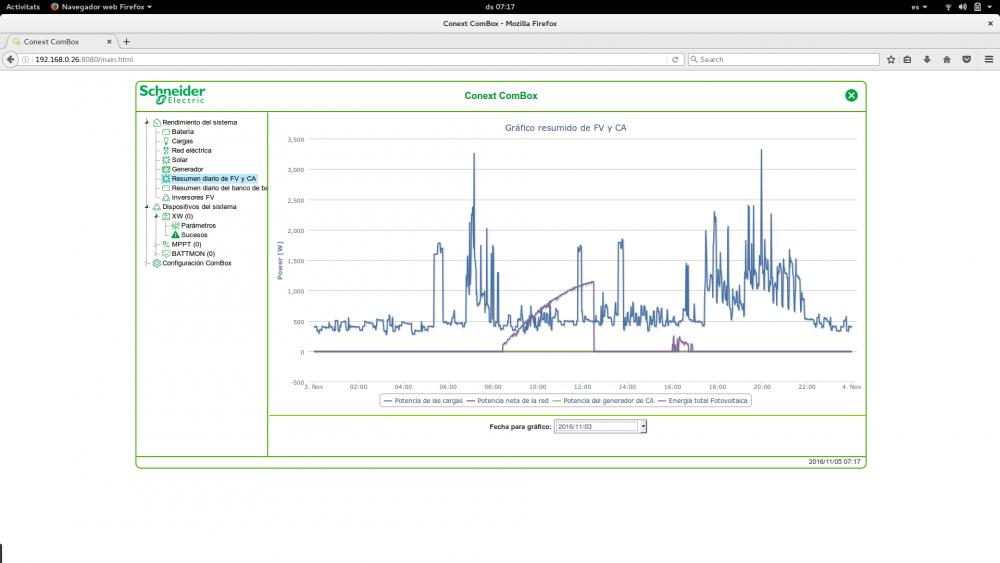Open the network wifi indicator
This screenshot has width=1000, height=563.
coord(948,7)
